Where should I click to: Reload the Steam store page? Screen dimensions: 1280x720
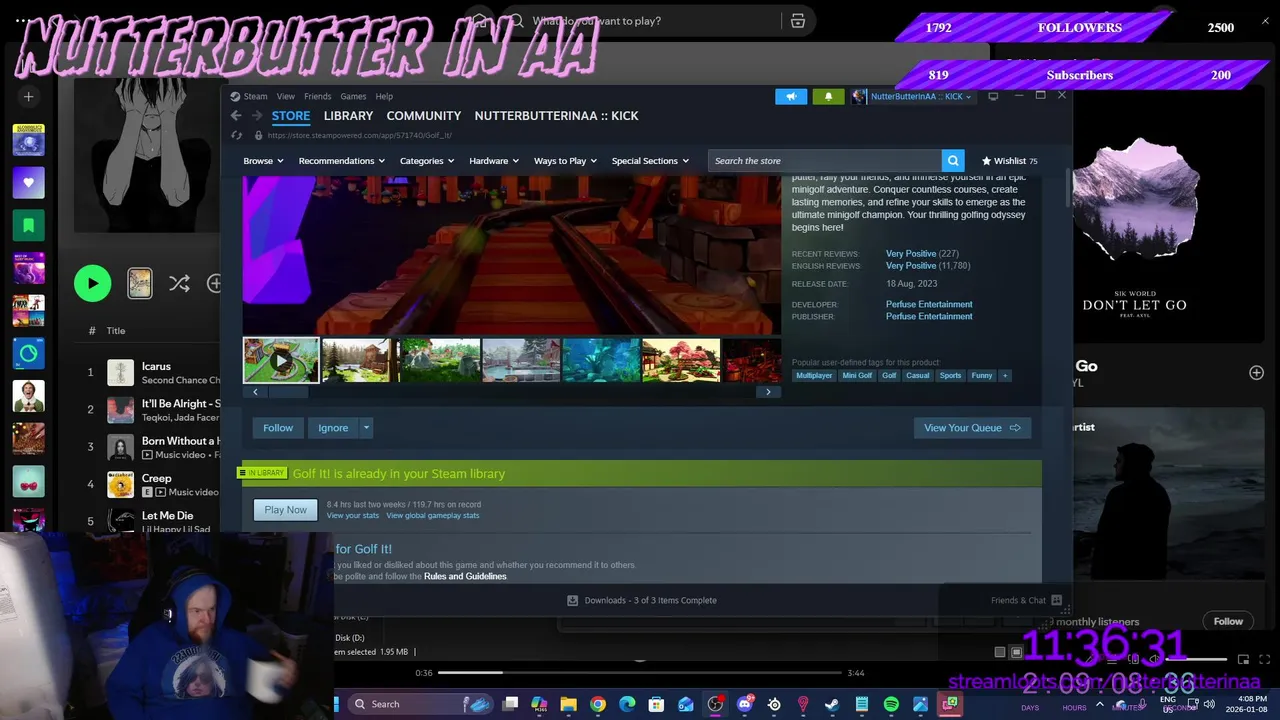[237, 135]
